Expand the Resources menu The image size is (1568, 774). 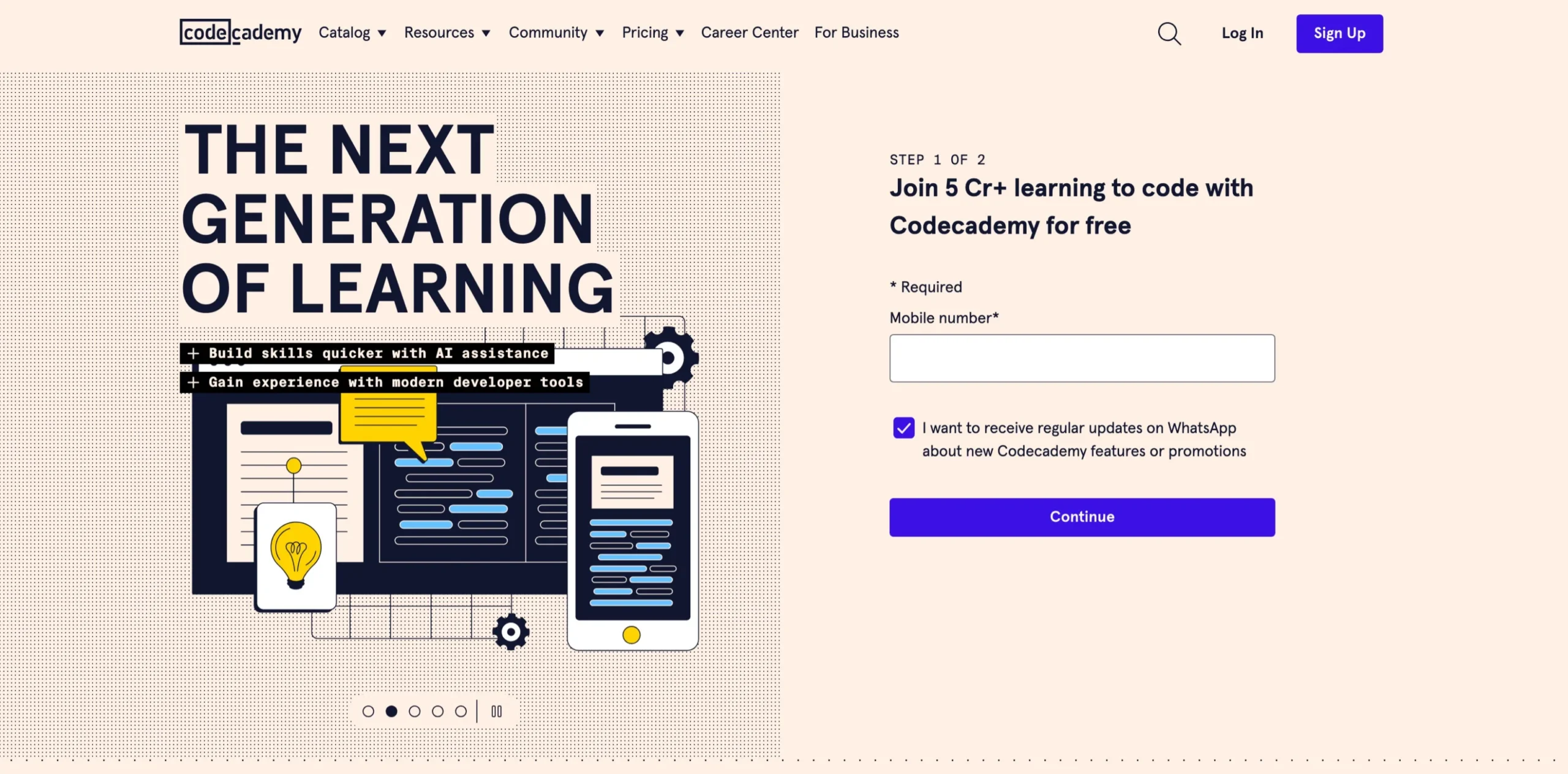(448, 32)
